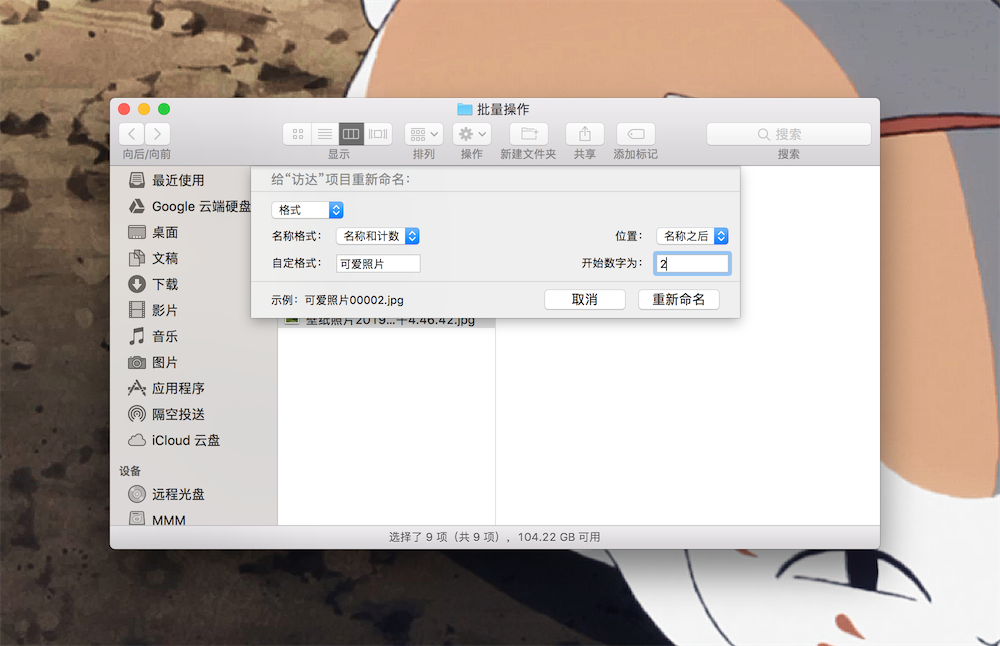The width and height of the screenshot is (1000, 646).
Task: Open the 格式 format type dropdown
Action: tap(307, 210)
